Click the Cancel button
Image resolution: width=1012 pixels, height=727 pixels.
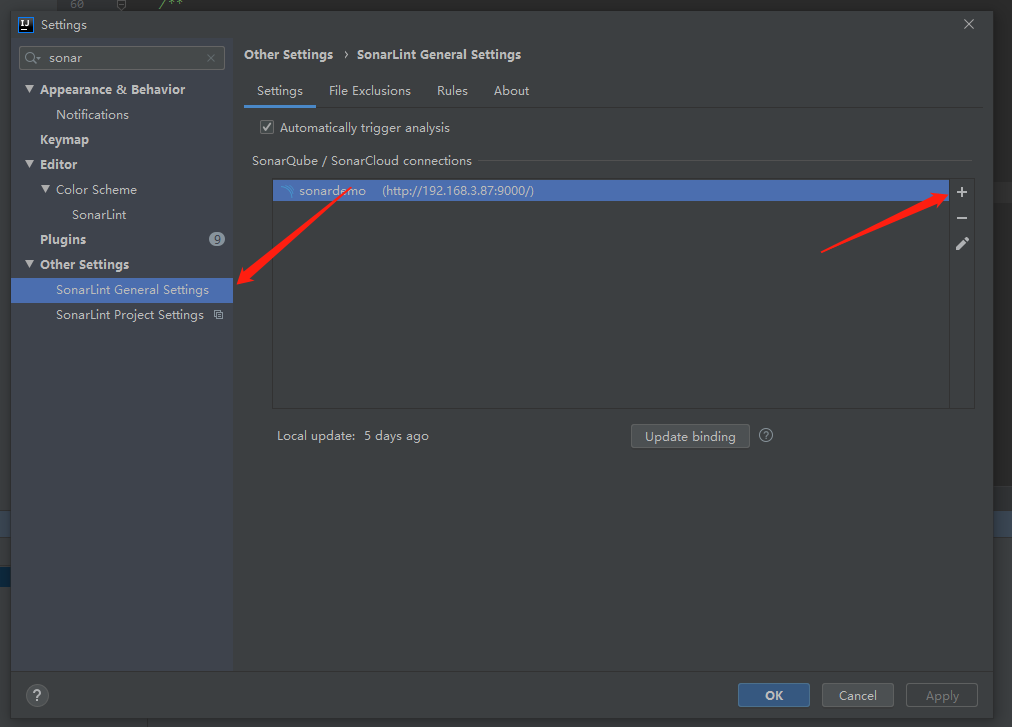pos(858,695)
